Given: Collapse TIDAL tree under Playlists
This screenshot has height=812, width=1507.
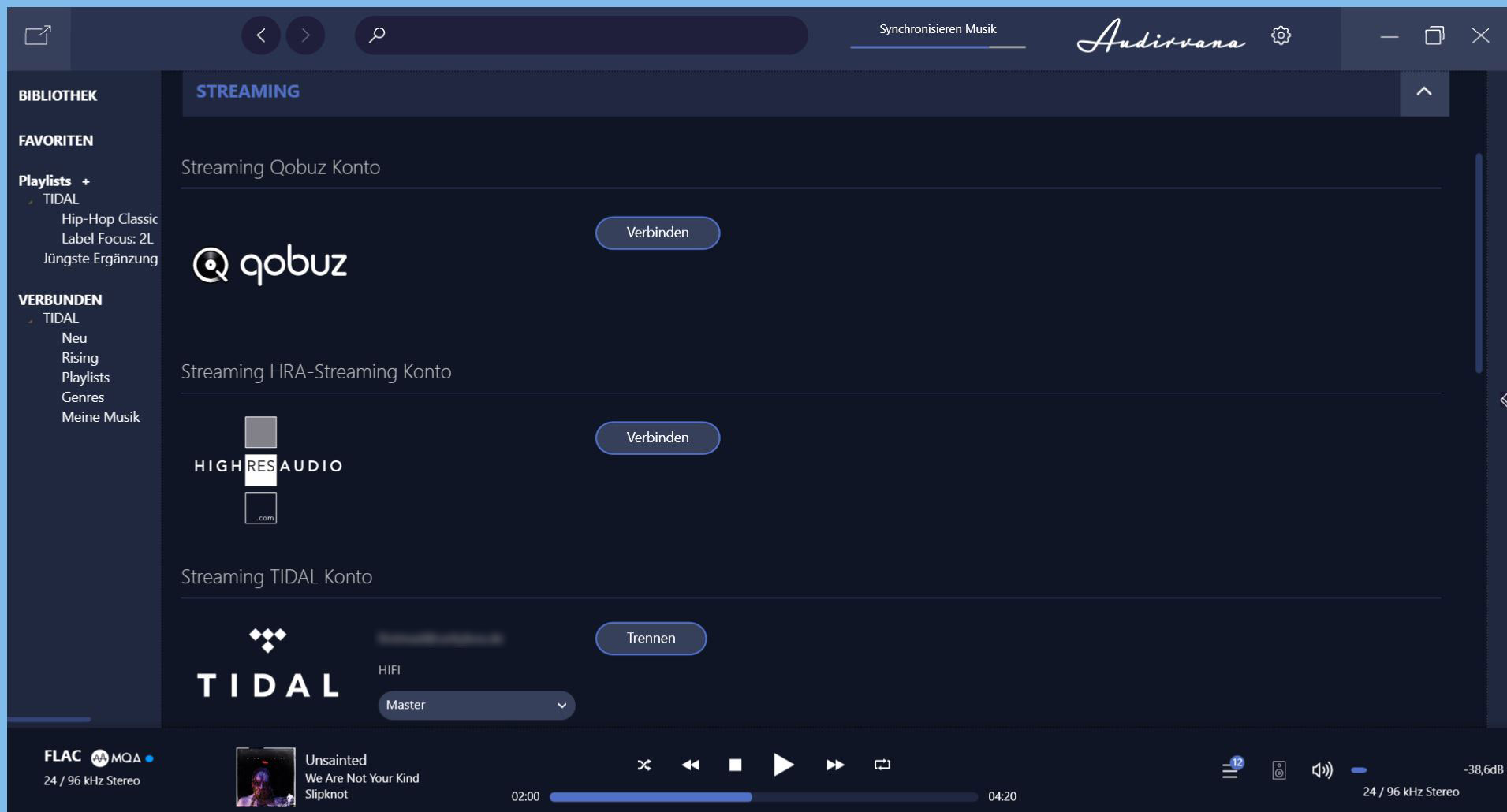Looking at the screenshot, I should tap(31, 200).
